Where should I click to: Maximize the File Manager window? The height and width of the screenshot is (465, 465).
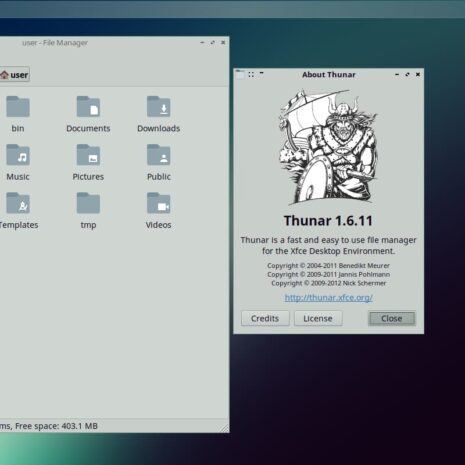212,43
